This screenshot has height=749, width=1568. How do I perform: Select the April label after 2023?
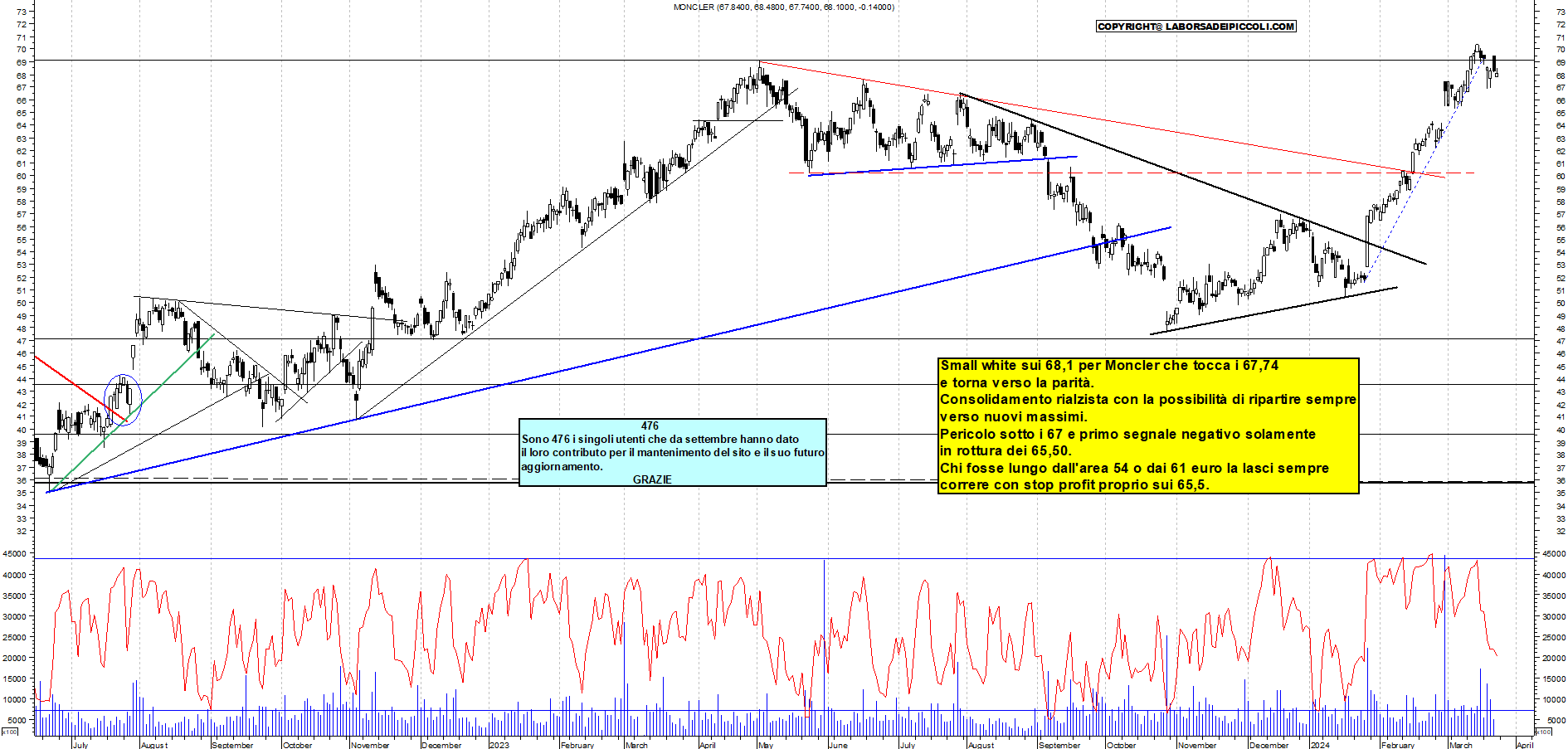pyautogui.click(x=707, y=745)
